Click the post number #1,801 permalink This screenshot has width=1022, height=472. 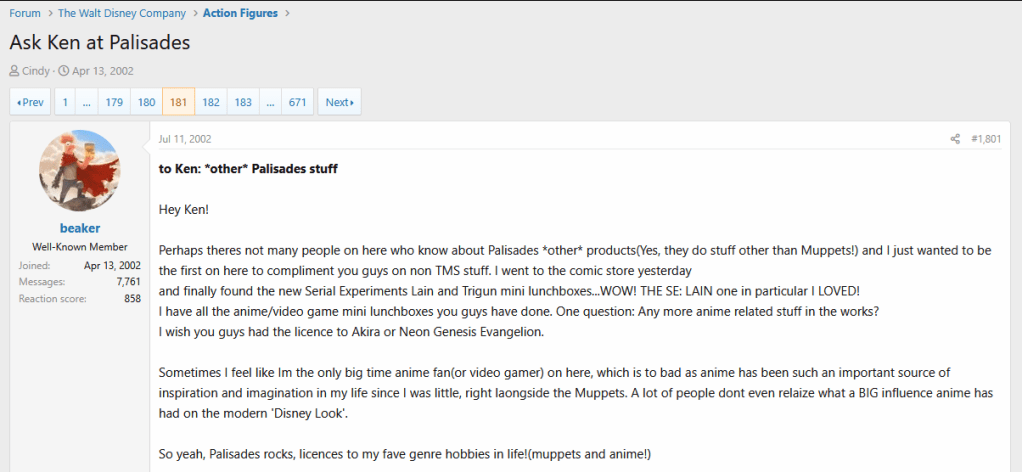[985, 139]
